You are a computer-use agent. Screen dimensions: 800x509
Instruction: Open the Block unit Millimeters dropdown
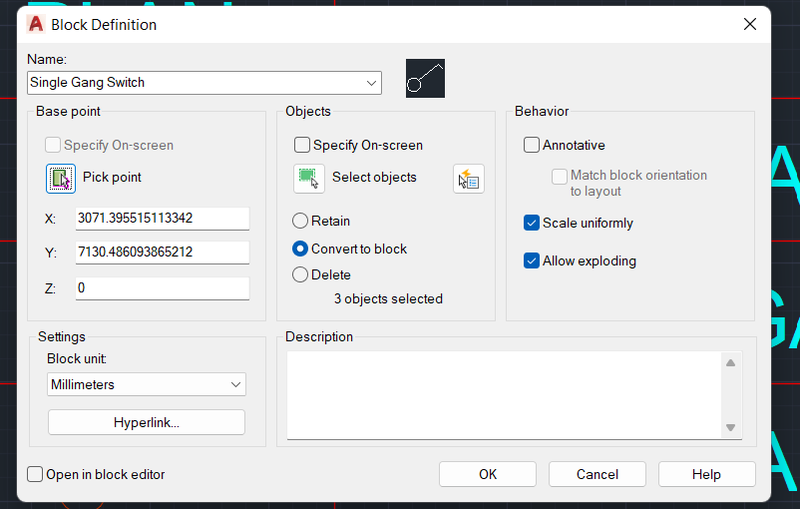pos(146,385)
